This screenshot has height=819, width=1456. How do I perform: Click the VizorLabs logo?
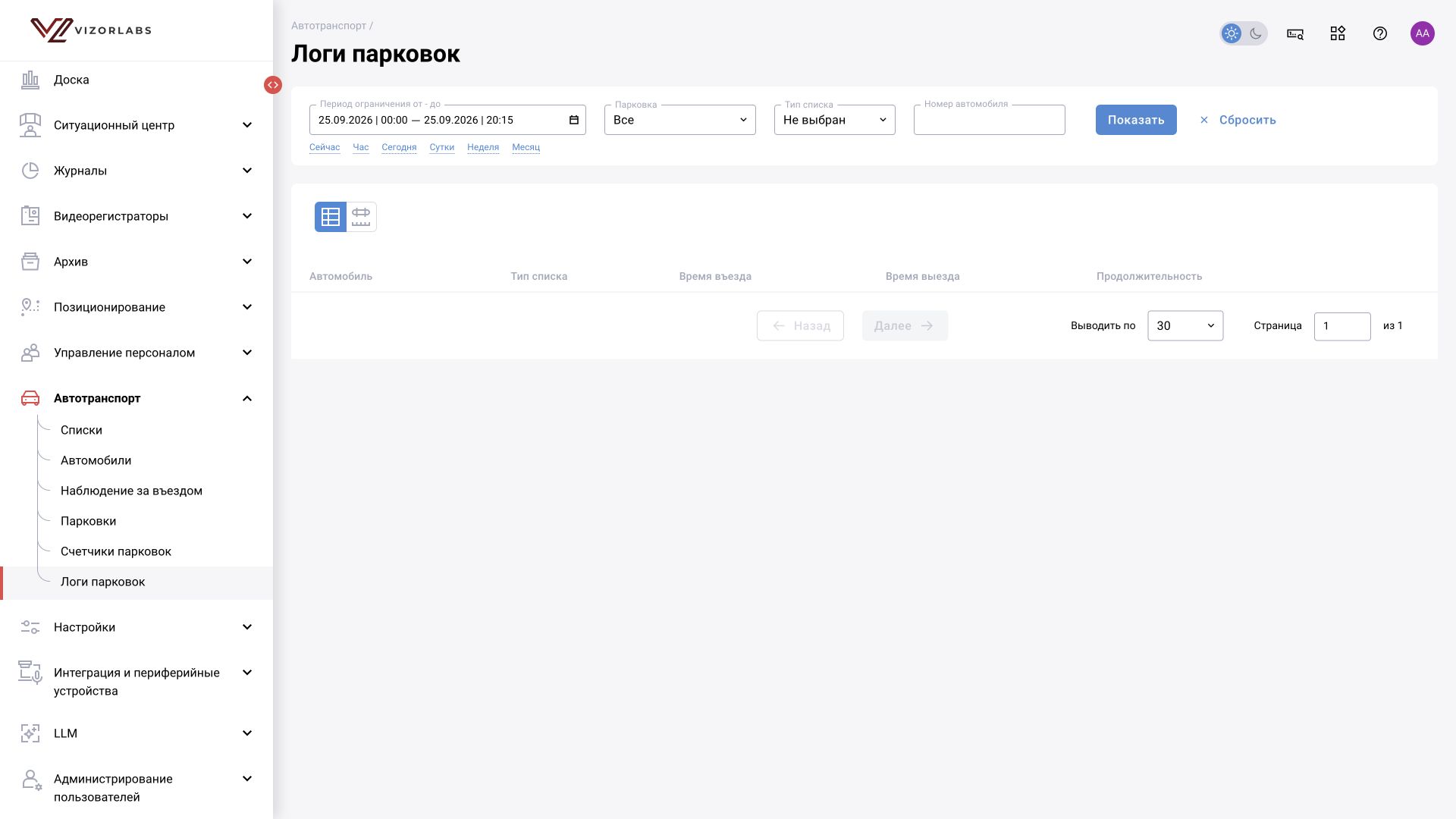point(91,30)
